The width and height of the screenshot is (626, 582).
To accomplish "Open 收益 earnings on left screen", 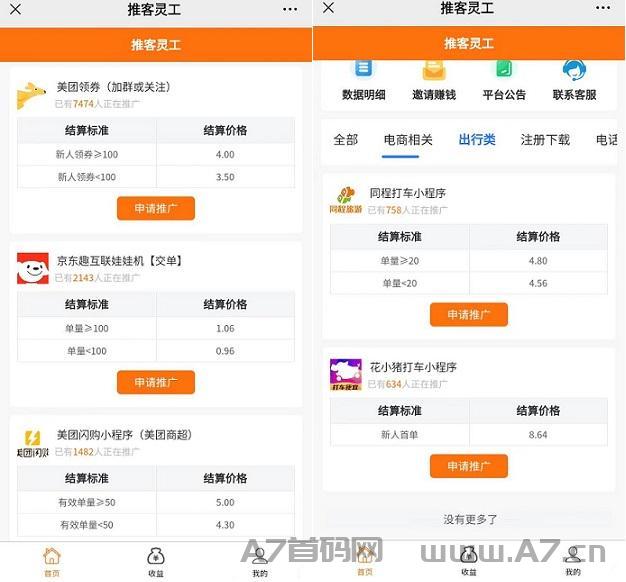I will (x=156, y=562).
